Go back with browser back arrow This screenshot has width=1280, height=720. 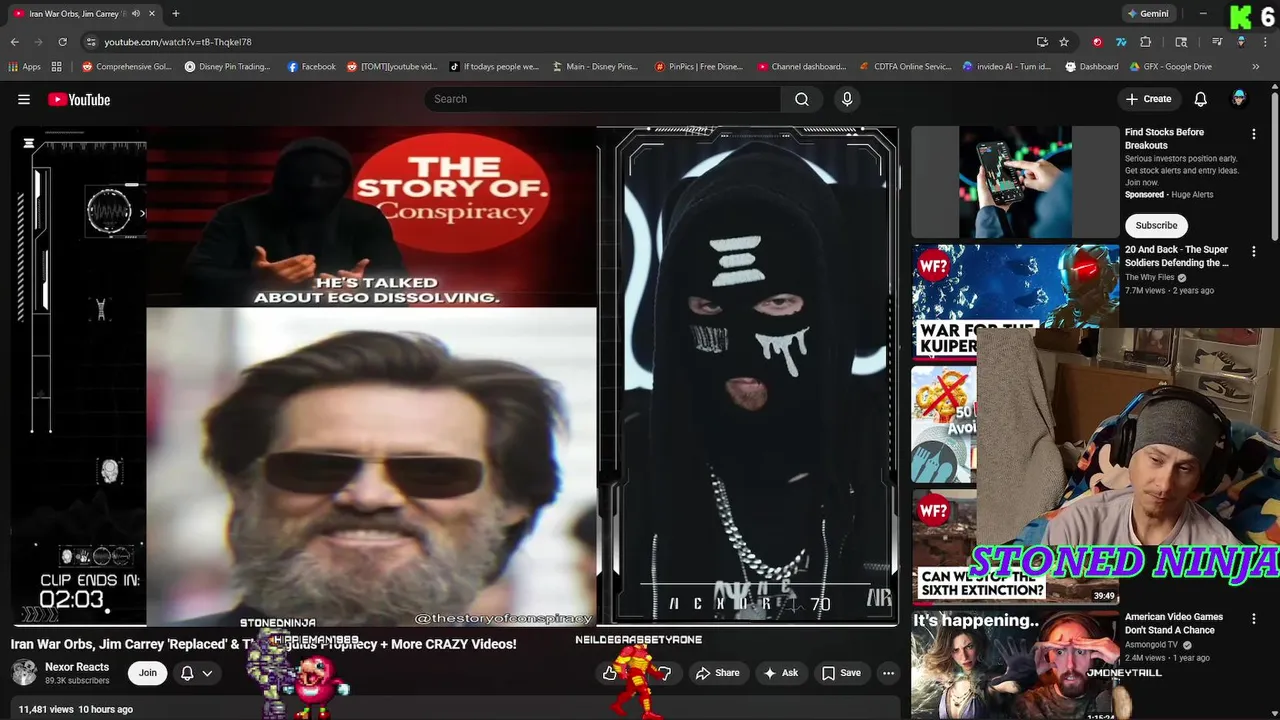14,42
